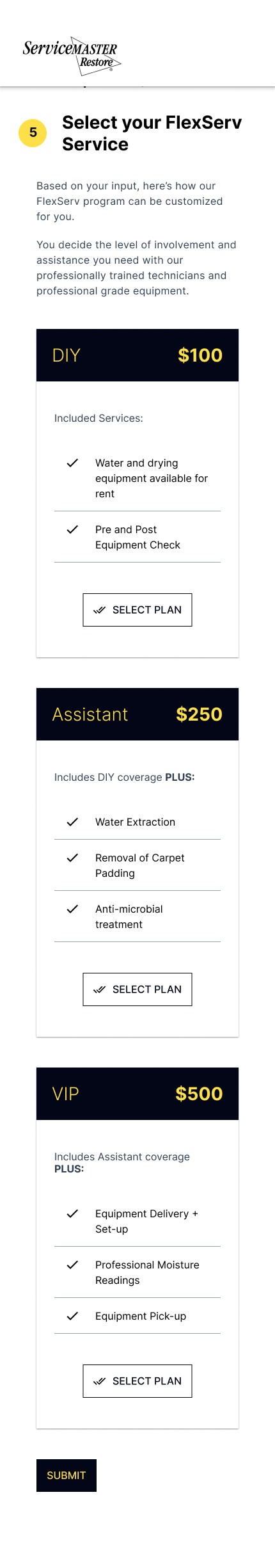This screenshot has height=1568, width=275.
Task: Click checkmark next to Professional Moisture Readings
Action: 72,1265
